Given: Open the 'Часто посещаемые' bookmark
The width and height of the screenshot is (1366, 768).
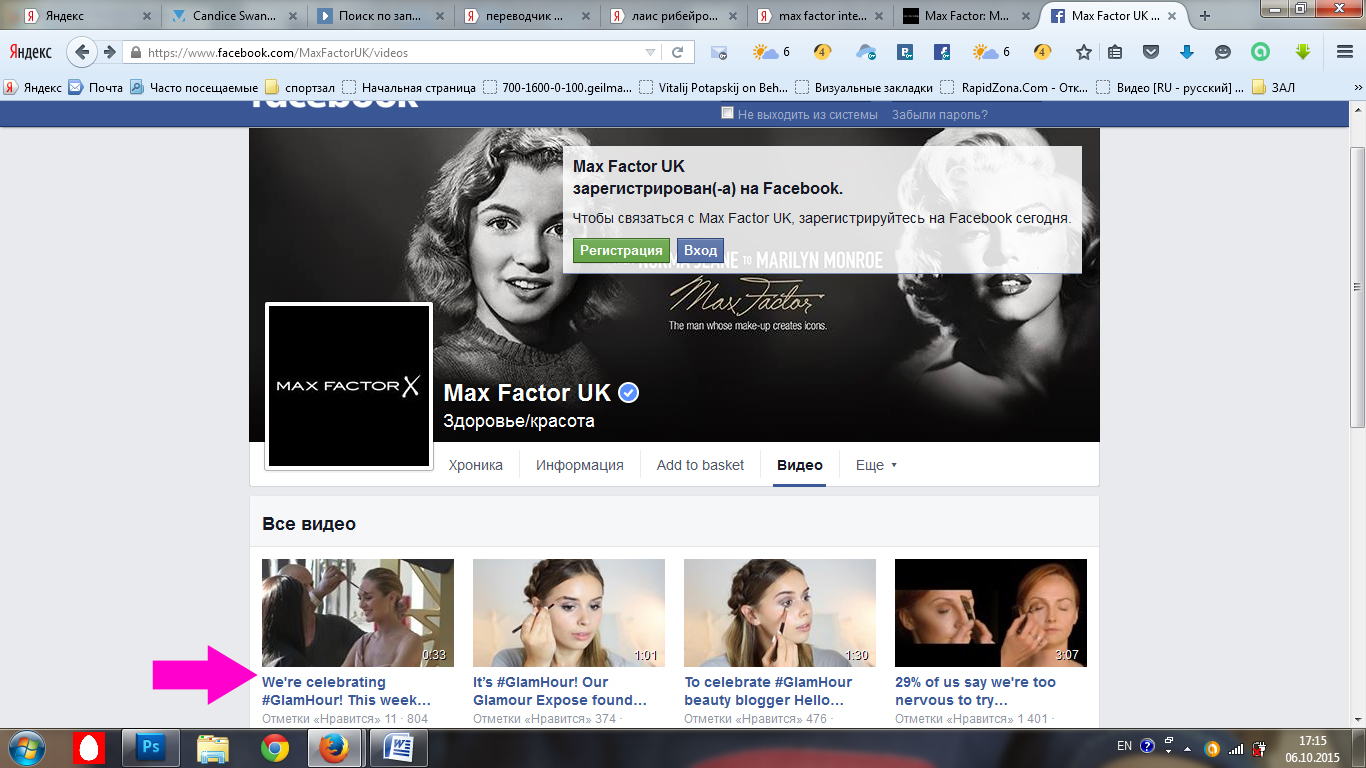Looking at the screenshot, I should click(x=194, y=88).
